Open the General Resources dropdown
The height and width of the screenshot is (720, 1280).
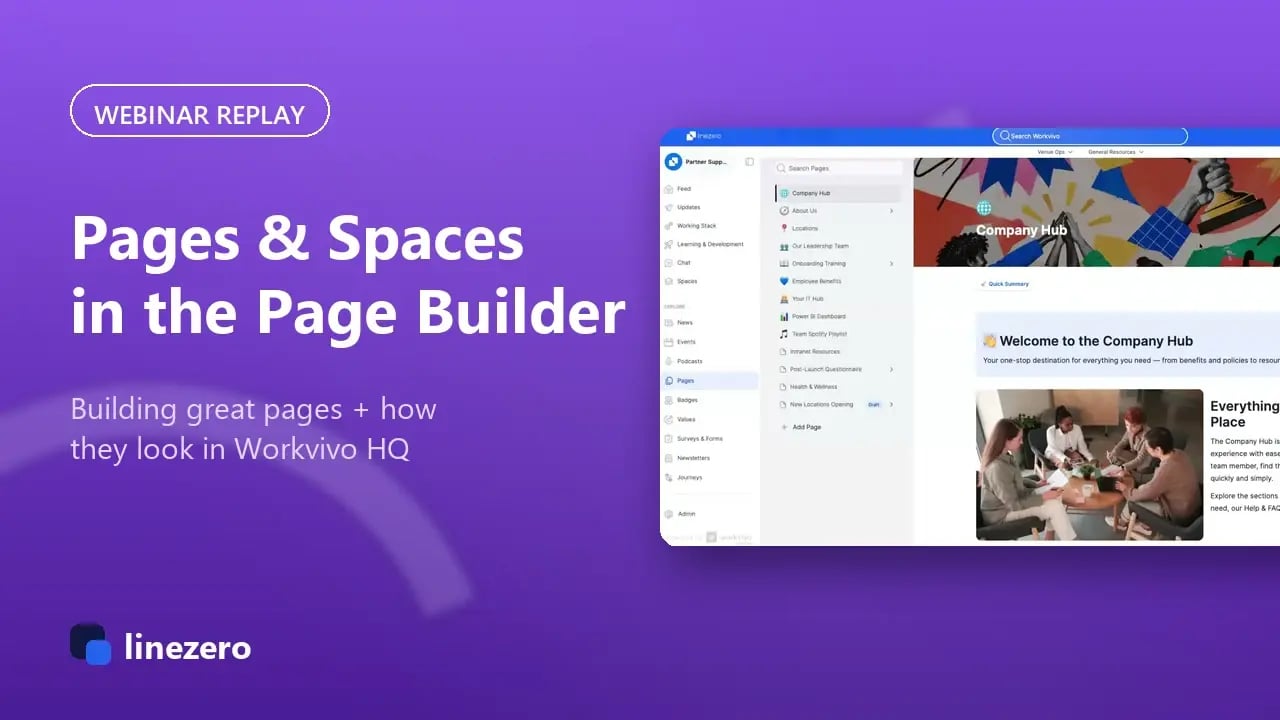(x=1115, y=152)
